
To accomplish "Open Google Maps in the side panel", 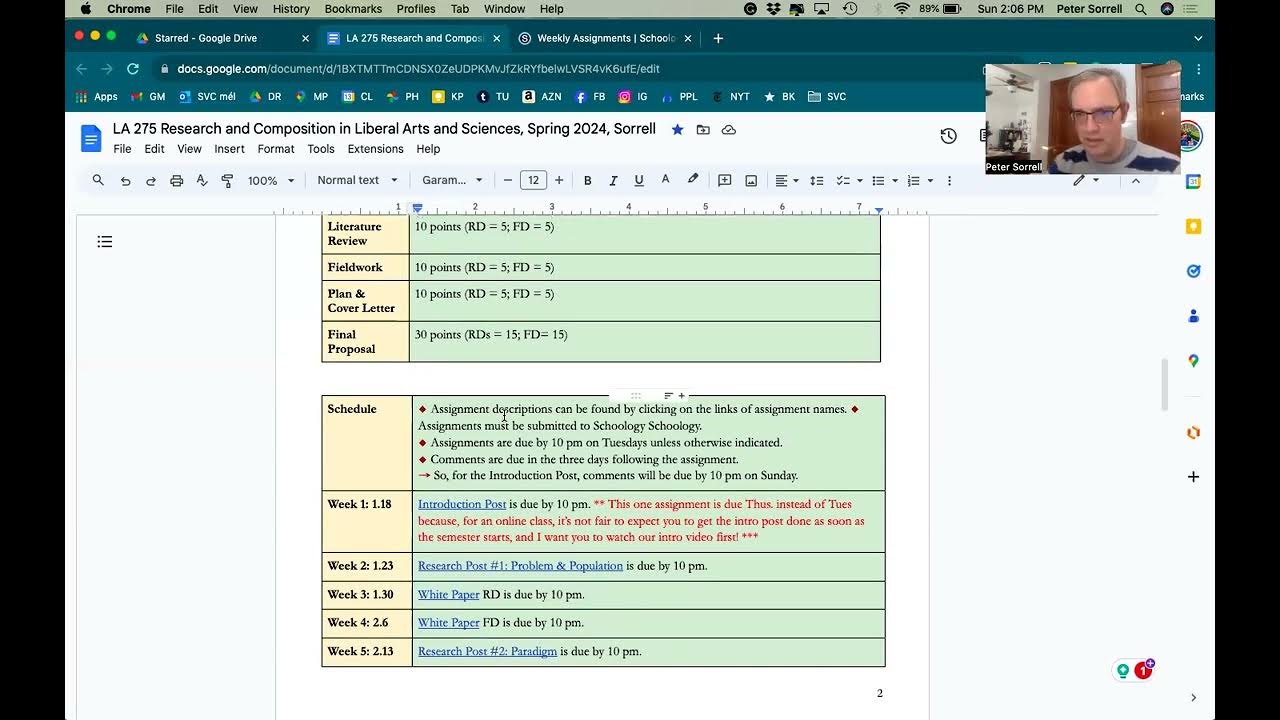I will 1193,361.
